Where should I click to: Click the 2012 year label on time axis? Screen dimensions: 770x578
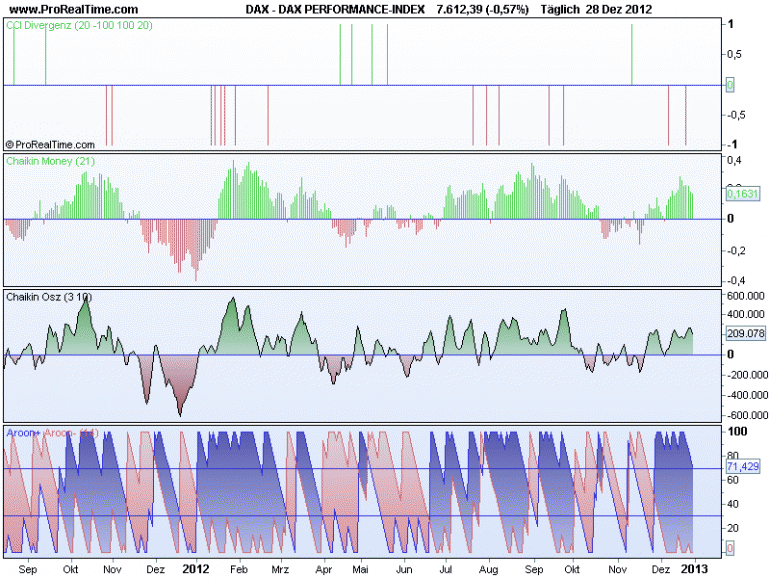click(195, 569)
